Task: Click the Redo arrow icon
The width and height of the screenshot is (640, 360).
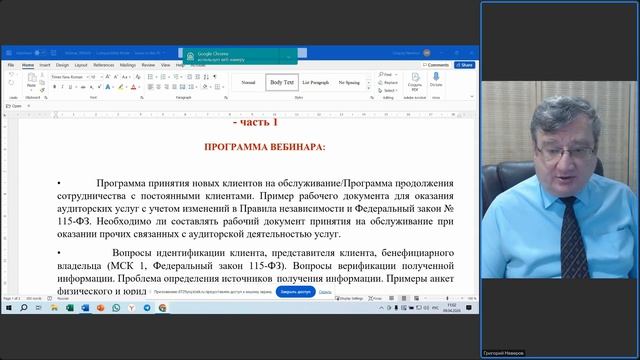Action: (x=11, y=83)
